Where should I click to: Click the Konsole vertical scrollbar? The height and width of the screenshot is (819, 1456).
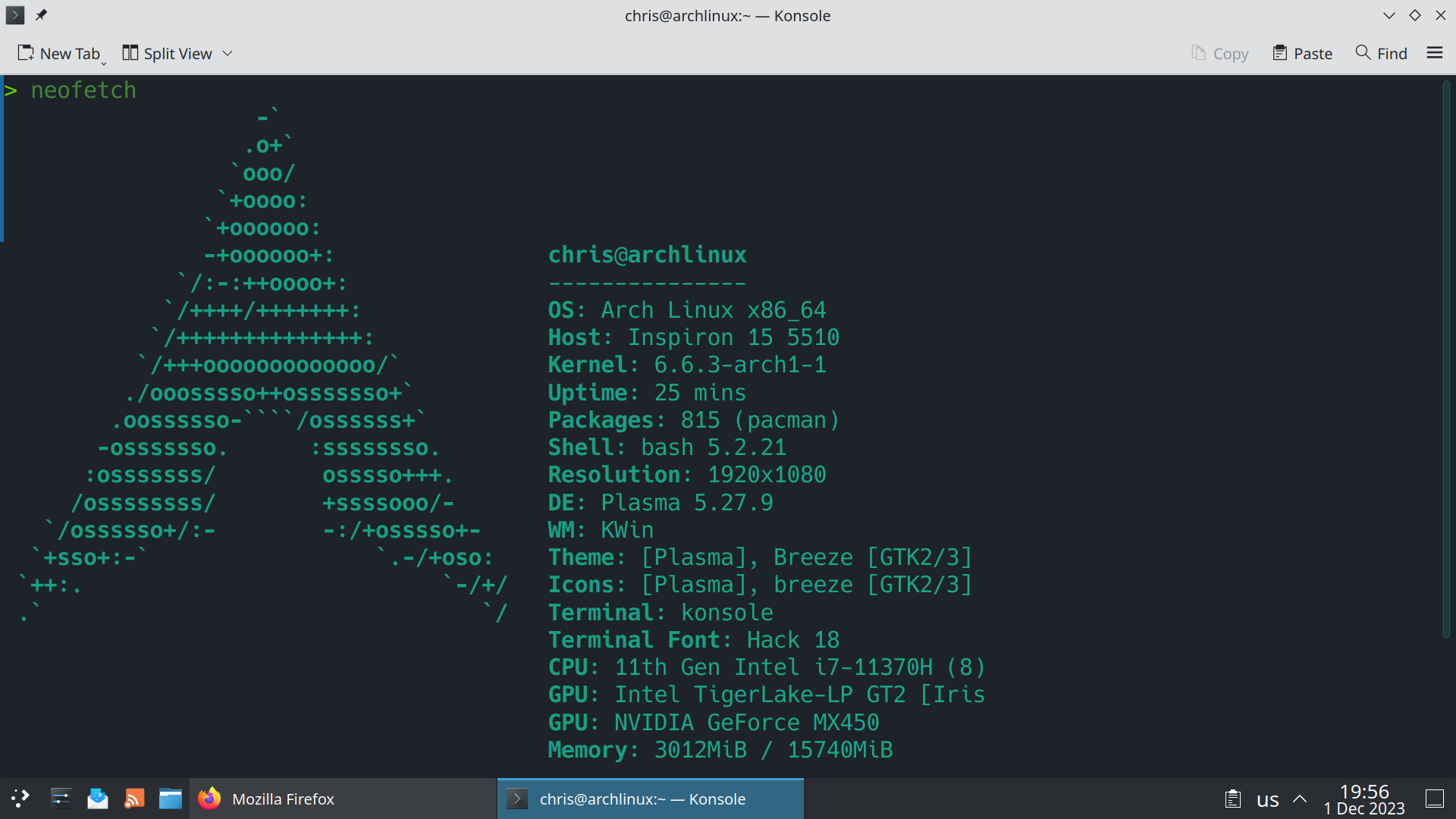1446,359
